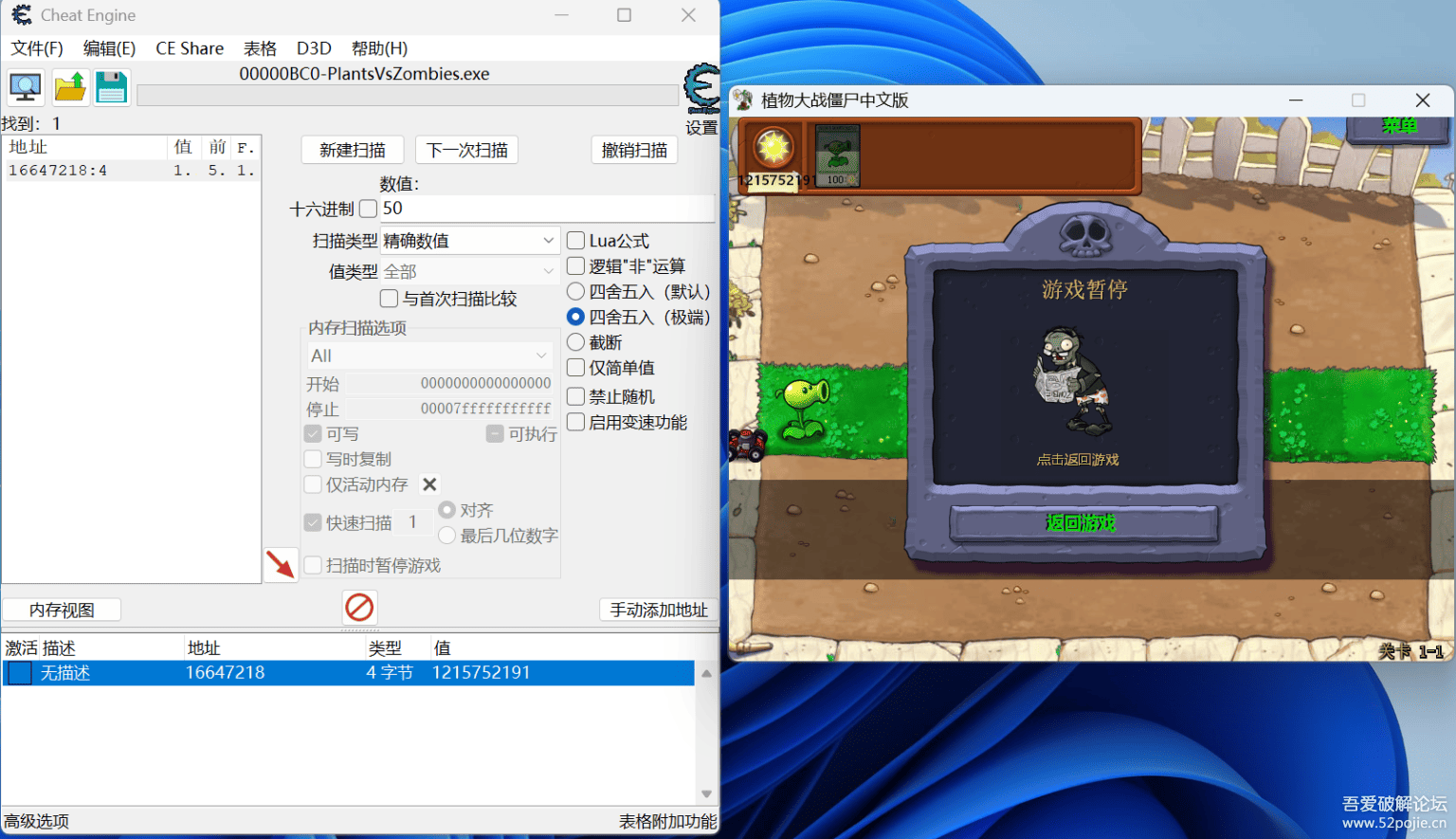Click the red arrow add-to-list icon
The image size is (1456, 839).
click(x=281, y=564)
